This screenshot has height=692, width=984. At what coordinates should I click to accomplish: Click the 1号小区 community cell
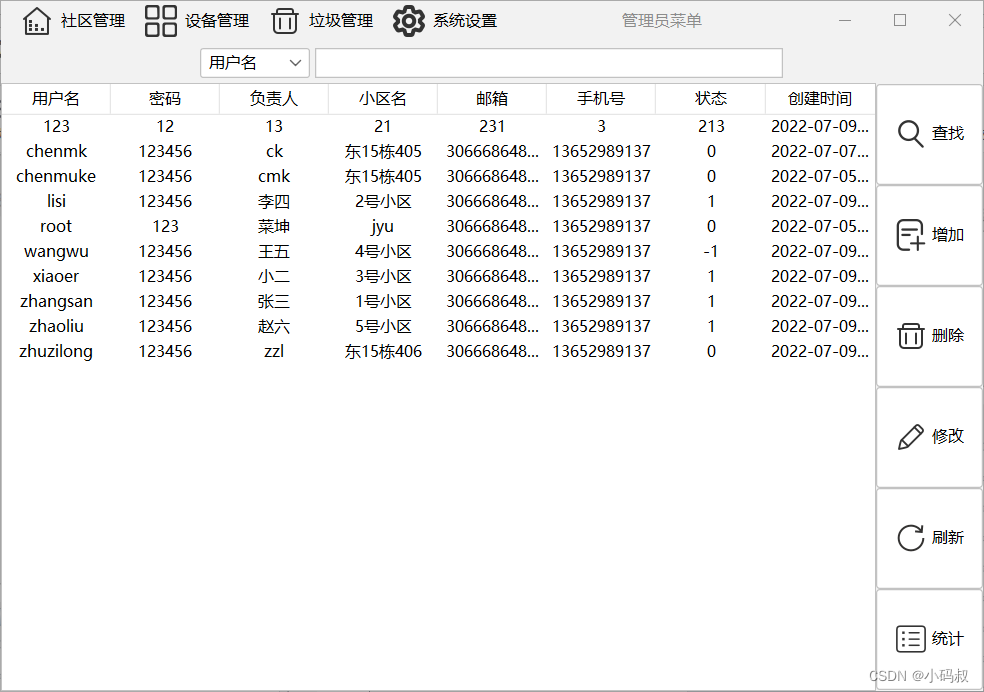[383, 302]
